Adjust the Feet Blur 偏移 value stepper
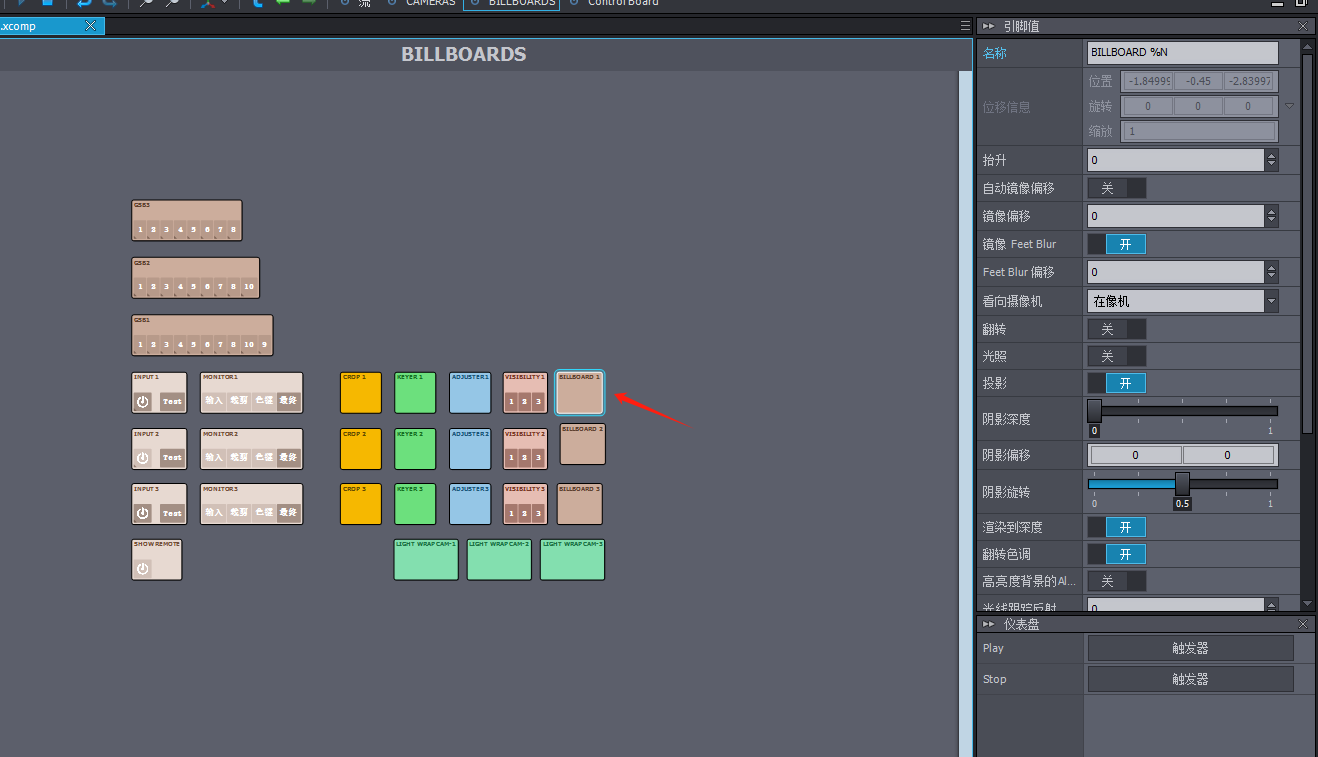This screenshot has height=757, width=1318. click(1271, 272)
